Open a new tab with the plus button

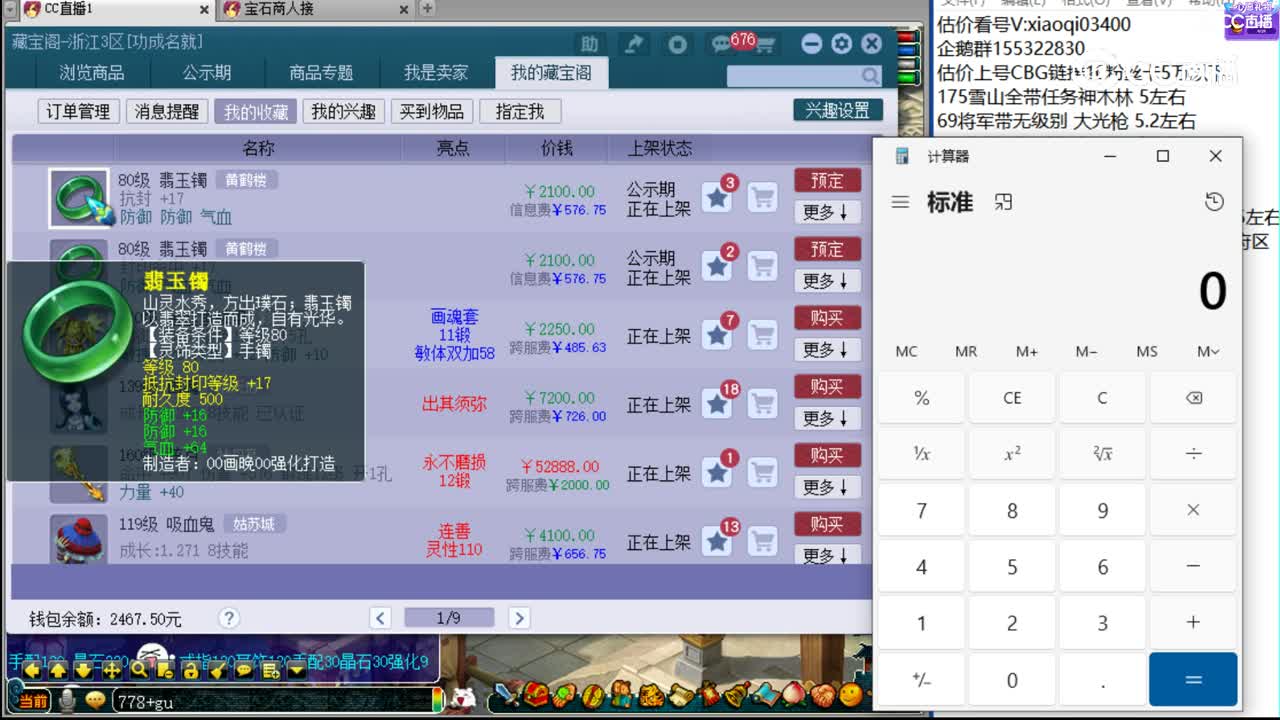pyautogui.click(x=427, y=9)
